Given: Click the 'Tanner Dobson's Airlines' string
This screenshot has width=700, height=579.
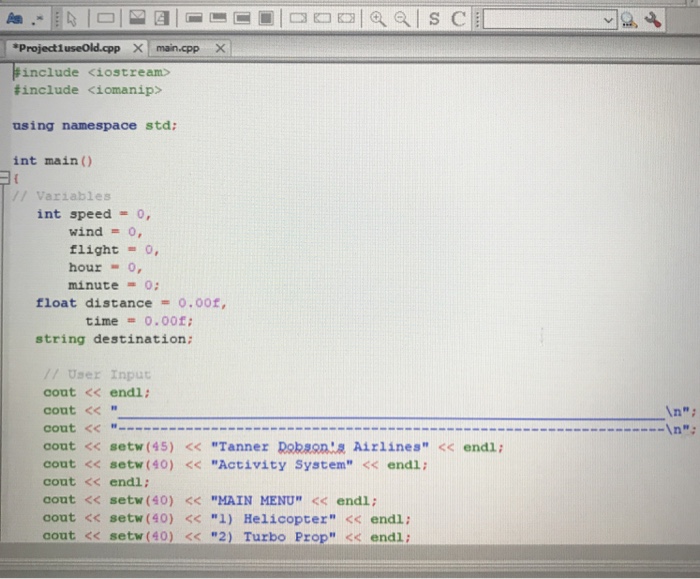Looking at the screenshot, I should [320, 447].
